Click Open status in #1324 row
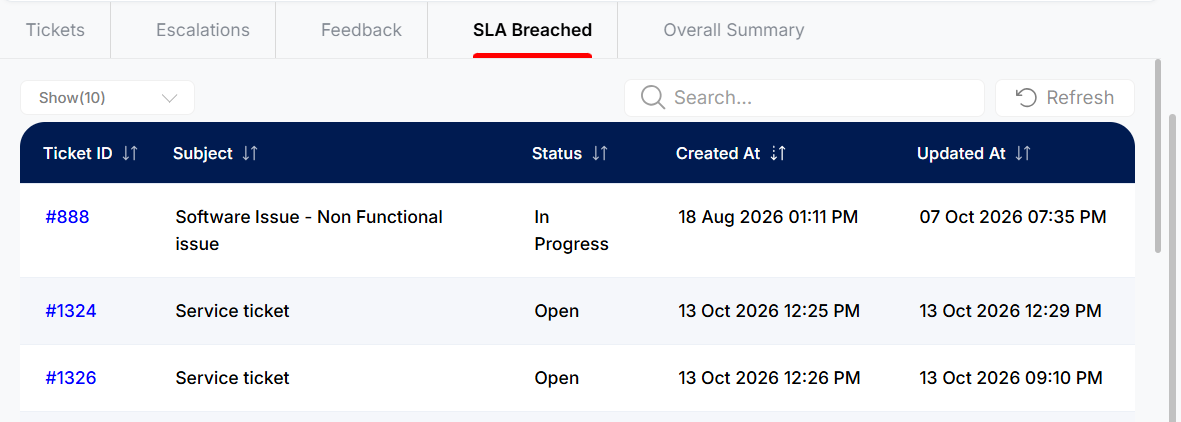Image resolution: width=1181 pixels, height=422 pixels. (x=557, y=310)
